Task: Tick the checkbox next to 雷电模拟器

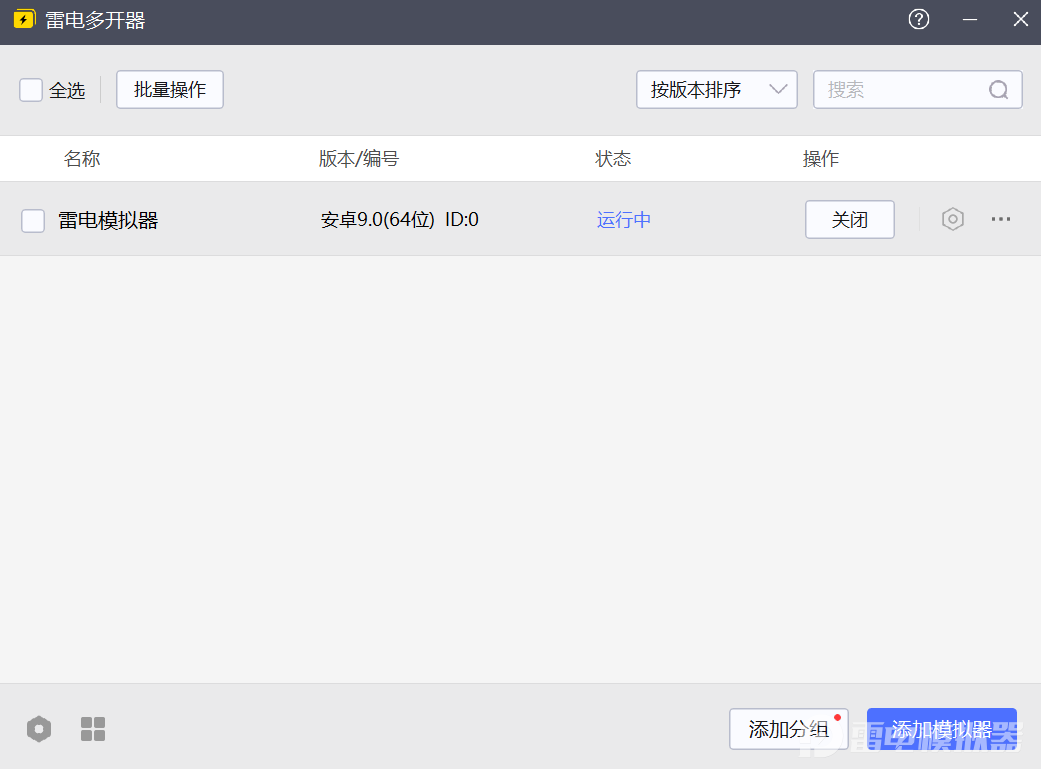Action: point(33,219)
